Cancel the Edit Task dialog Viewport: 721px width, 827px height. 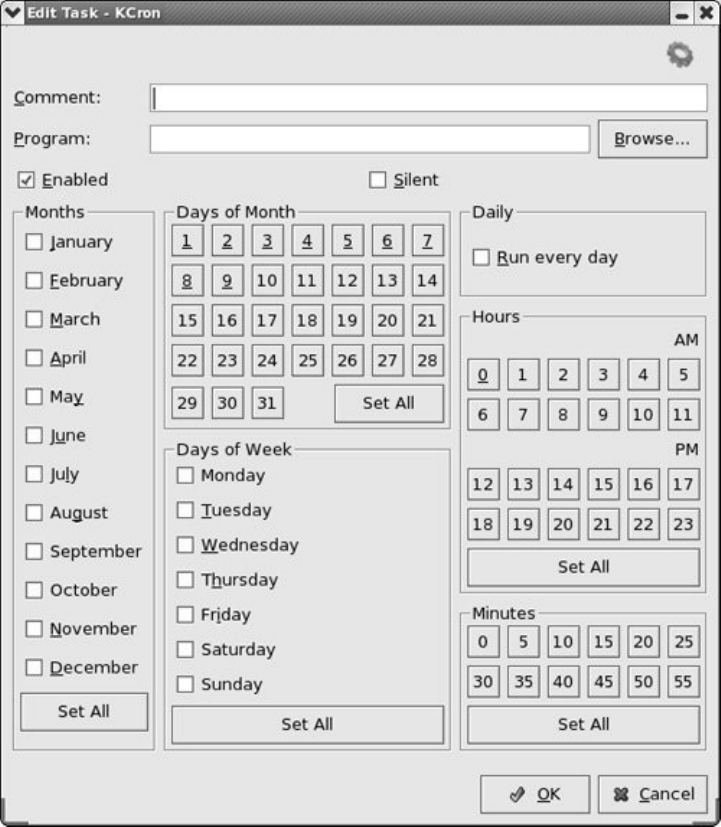(x=653, y=794)
